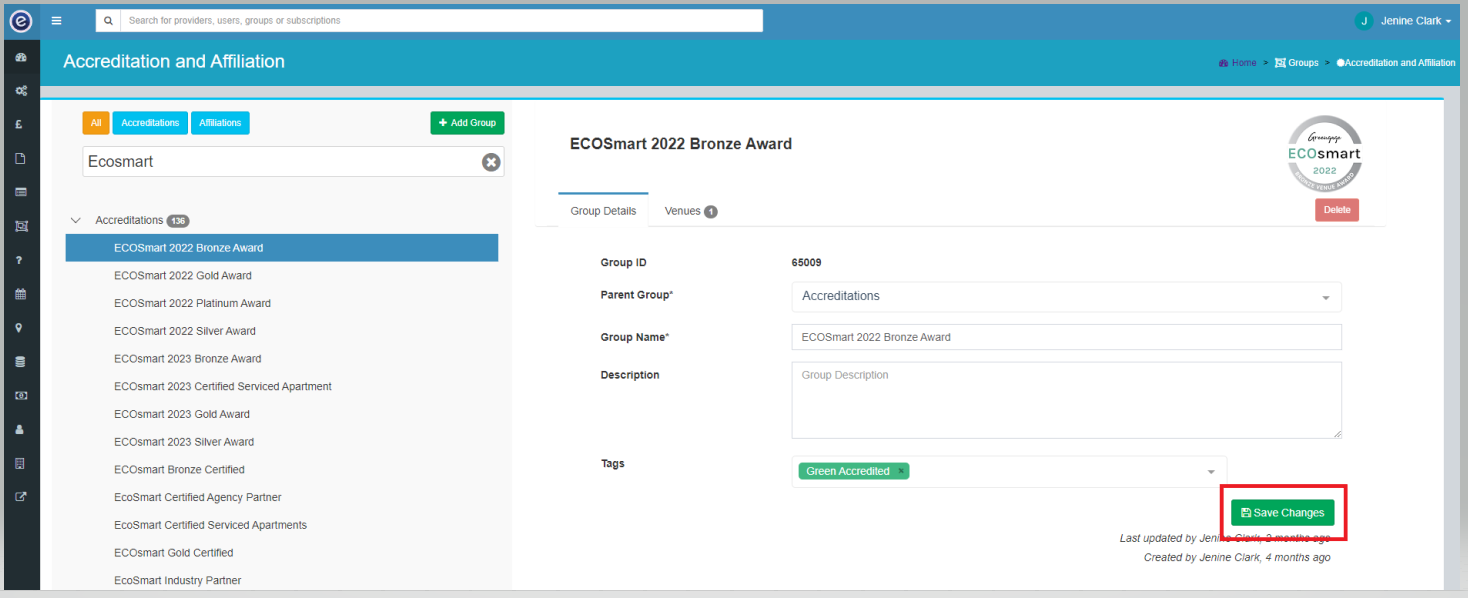The image size is (1468, 598).
Task: Select EcoSmart Certified Agency Partner
Action: pyautogui.click(x=198, y=497)
